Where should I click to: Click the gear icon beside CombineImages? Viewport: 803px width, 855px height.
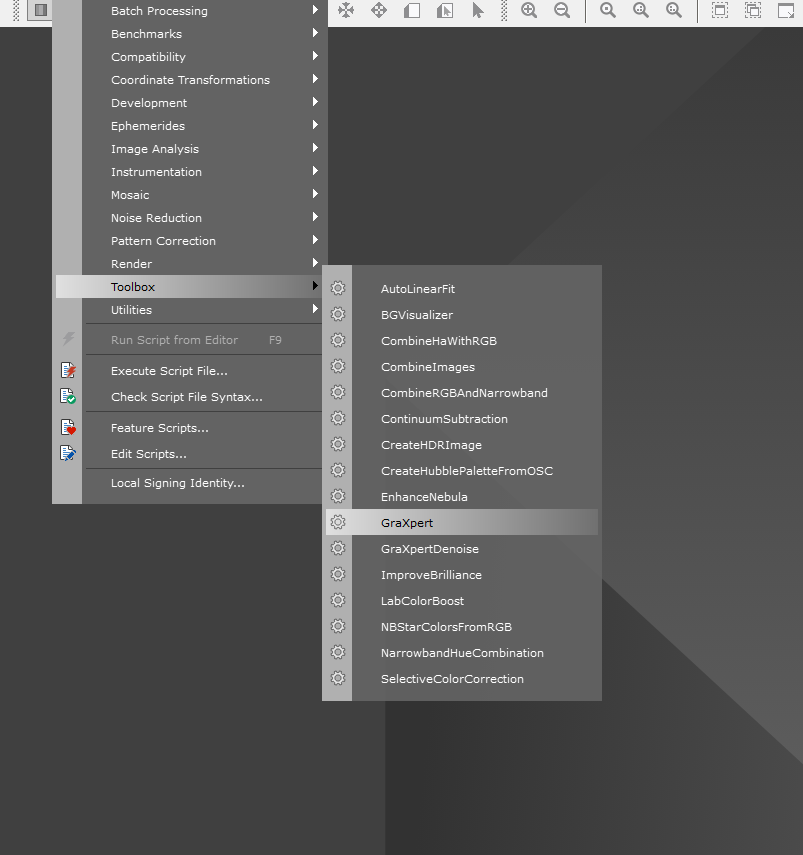(338, 366)
